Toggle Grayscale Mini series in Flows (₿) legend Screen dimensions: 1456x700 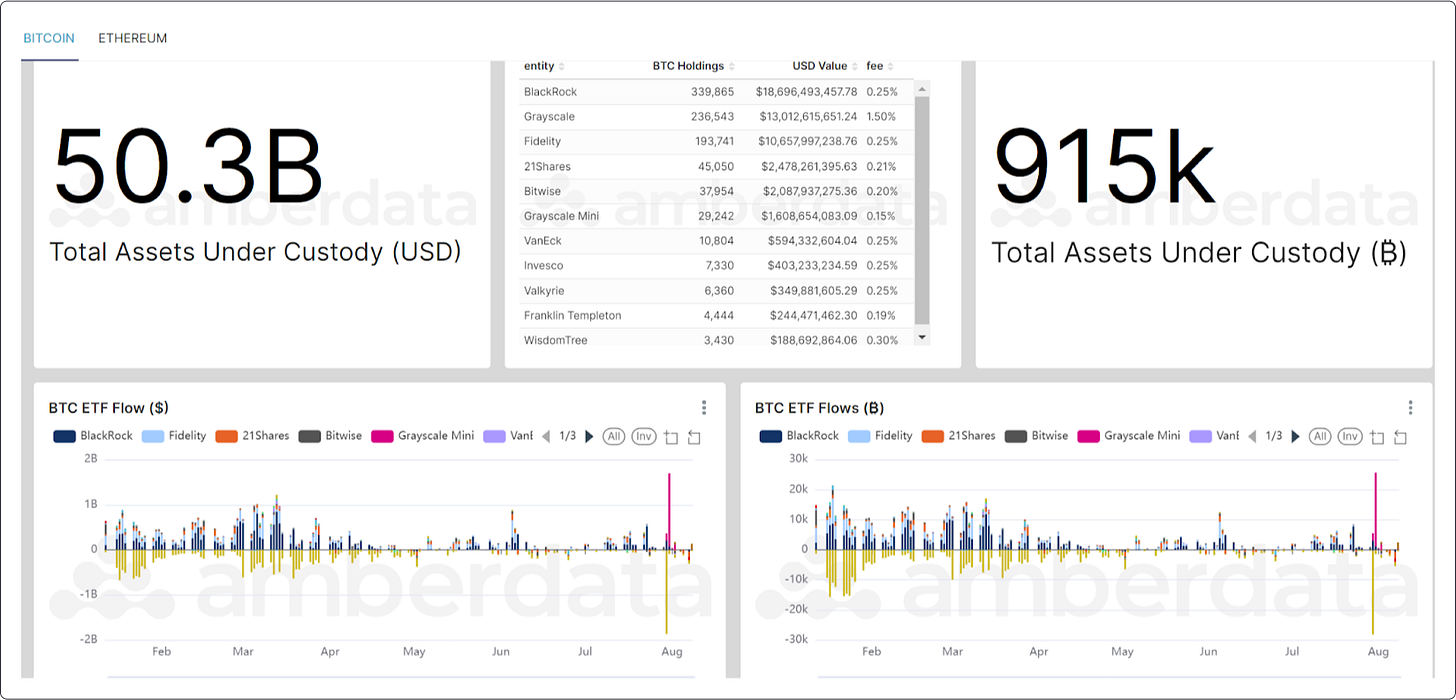pyautogui.click(x=1128, y=436)
